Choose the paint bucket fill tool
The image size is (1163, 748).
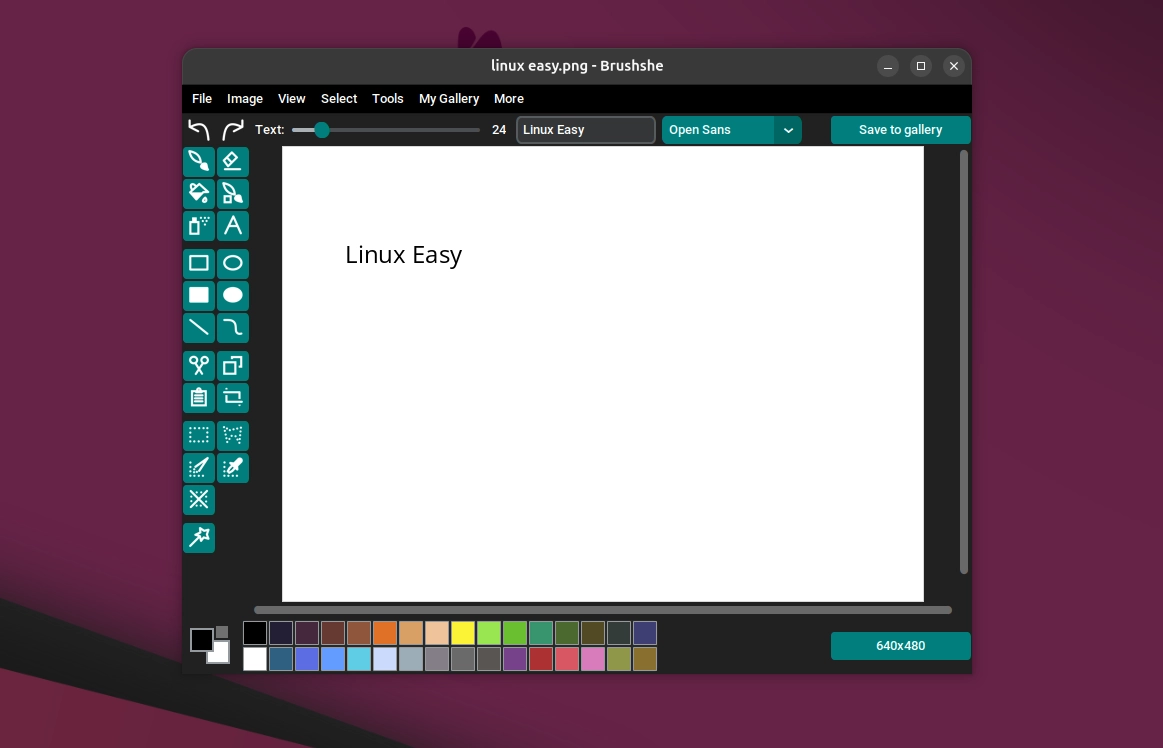point(199,194)
